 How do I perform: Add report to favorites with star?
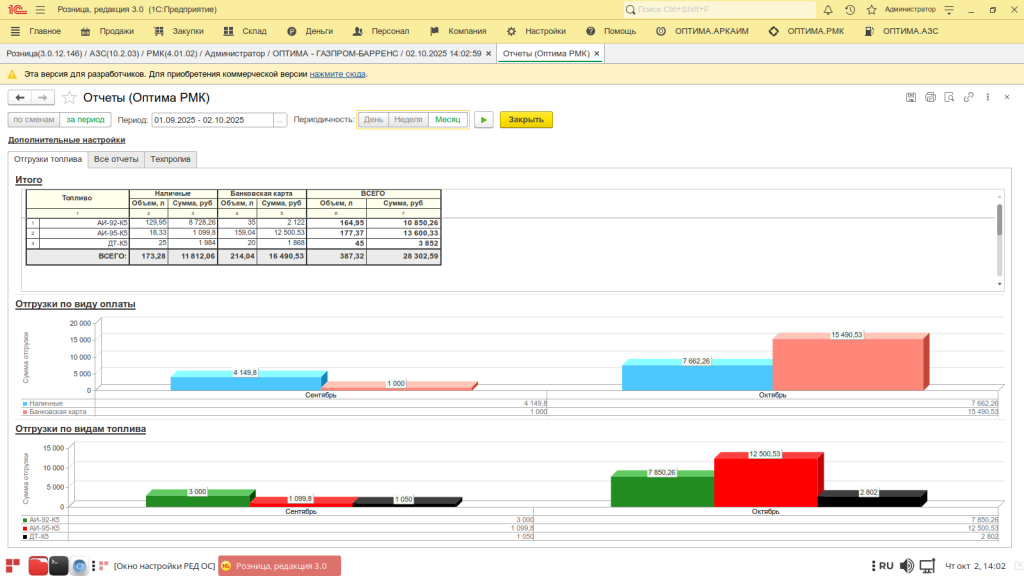pyautogui.click(x=69, y=98)
